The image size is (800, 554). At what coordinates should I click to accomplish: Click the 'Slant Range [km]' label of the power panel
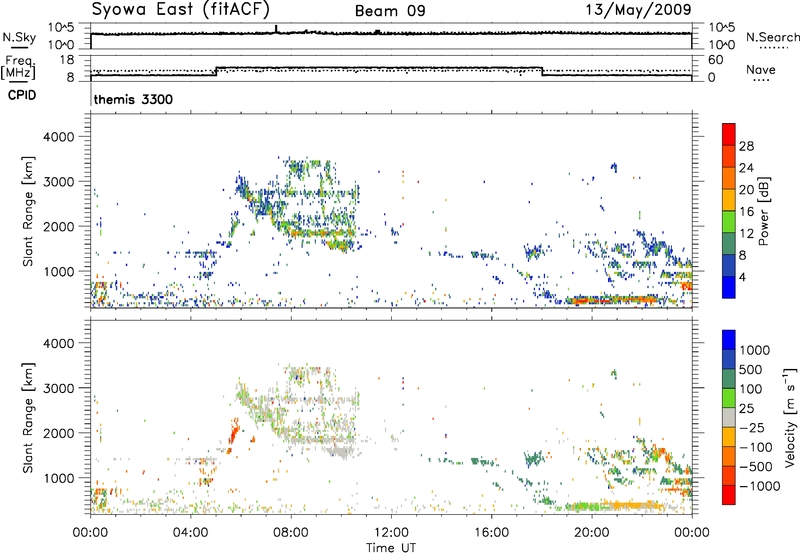[28, 211]
